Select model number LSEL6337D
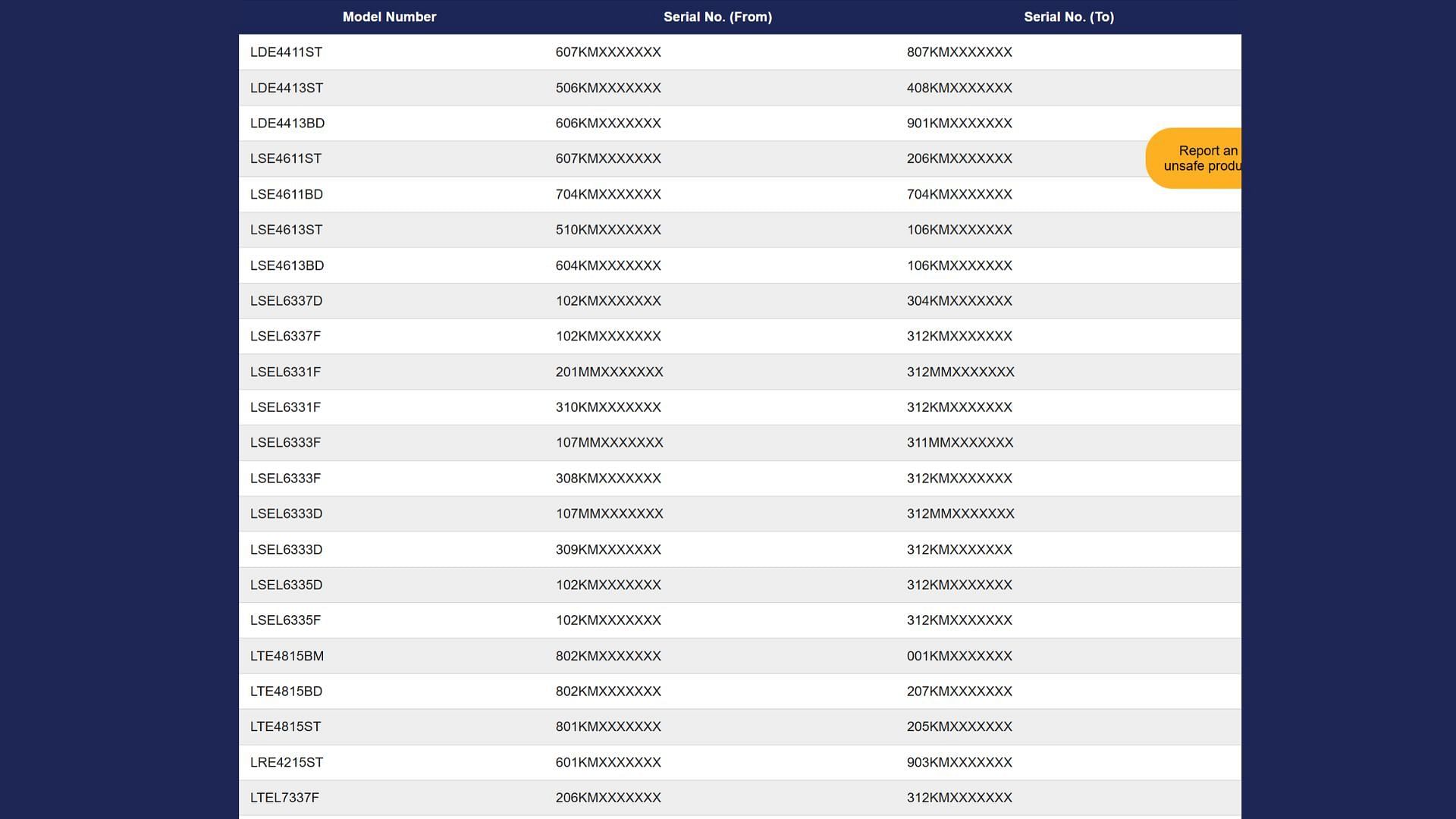 [x=287, y=301]
